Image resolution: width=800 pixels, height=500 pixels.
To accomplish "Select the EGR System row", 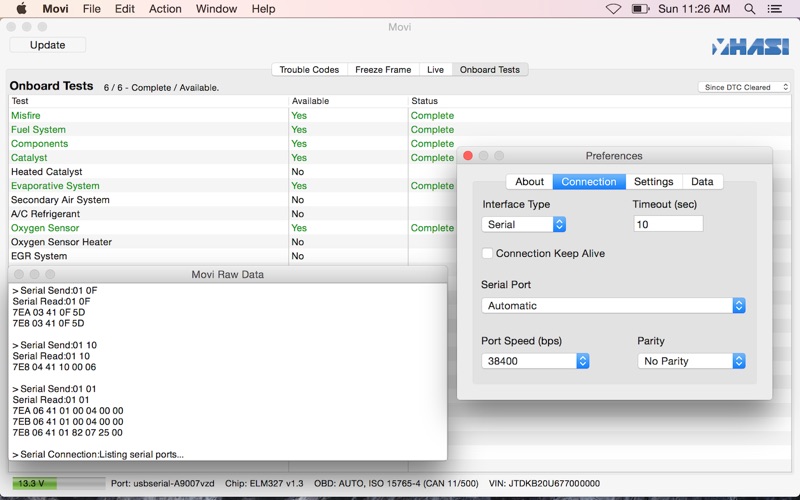I will click(233, 256).
